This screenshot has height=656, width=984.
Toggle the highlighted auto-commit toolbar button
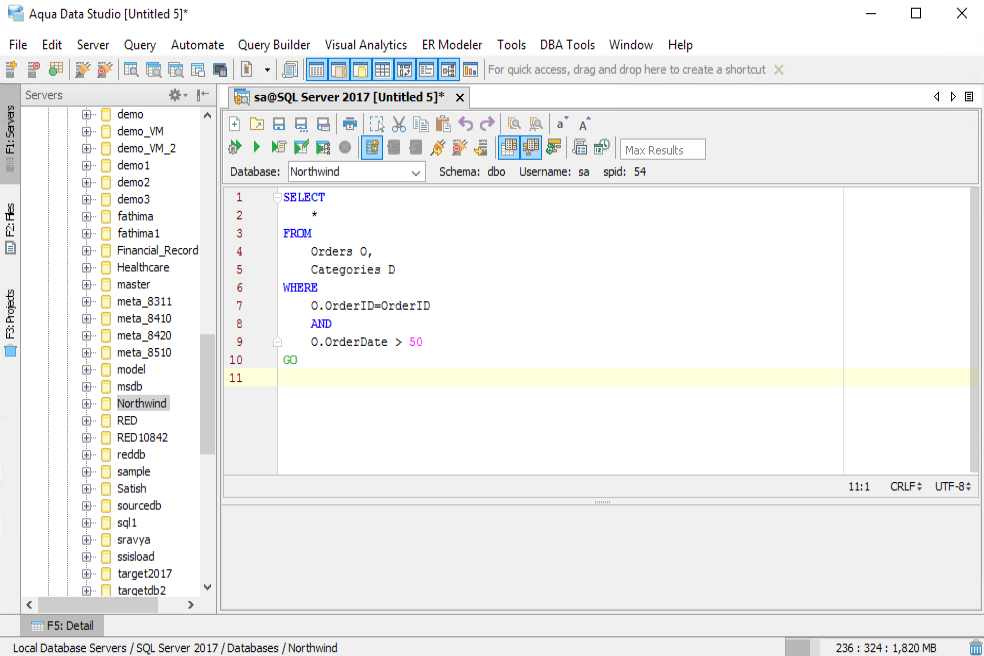coord(371,148)
